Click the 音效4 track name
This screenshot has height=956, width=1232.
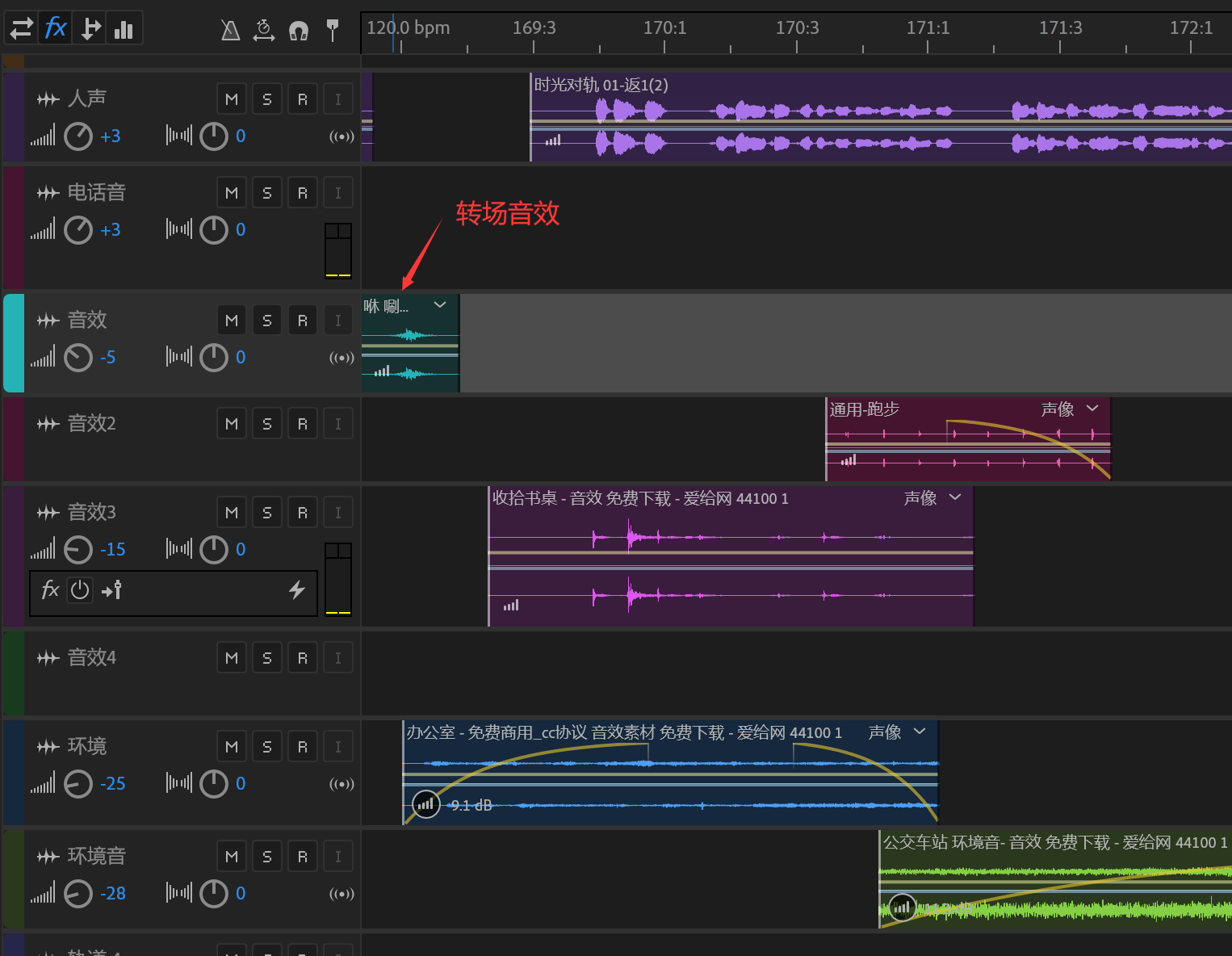coord(92,657)
